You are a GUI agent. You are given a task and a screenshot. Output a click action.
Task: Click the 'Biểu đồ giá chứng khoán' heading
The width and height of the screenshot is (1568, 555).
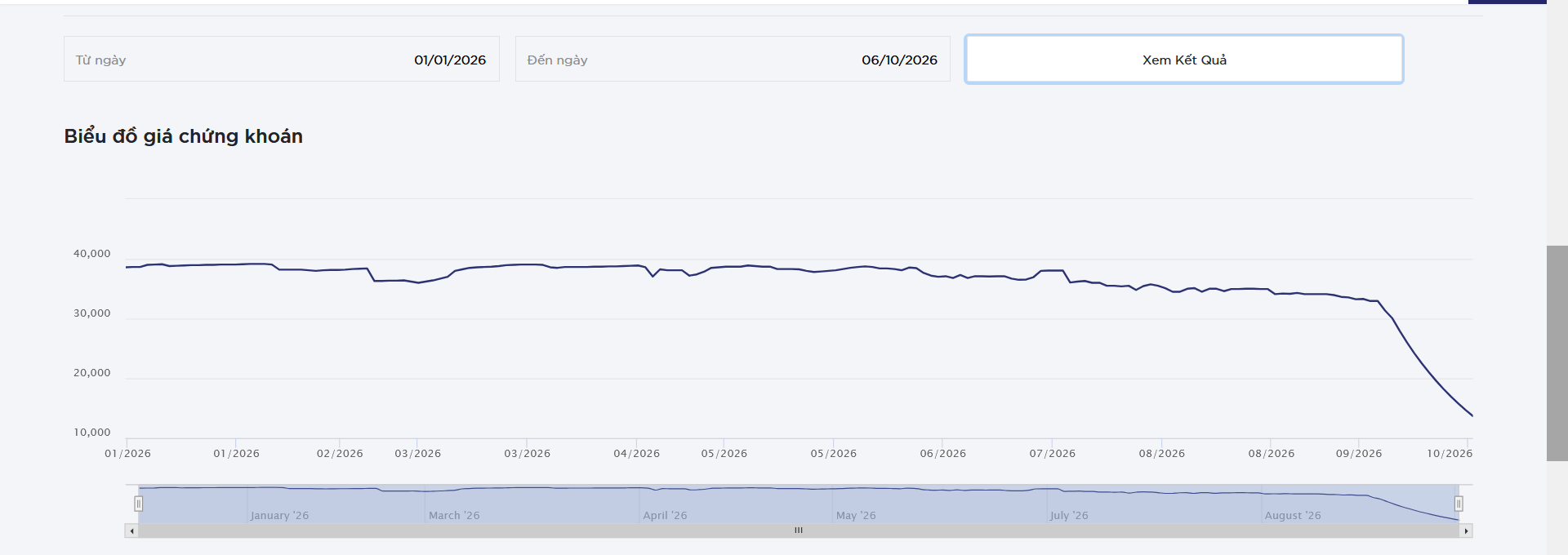pos(184,136)
